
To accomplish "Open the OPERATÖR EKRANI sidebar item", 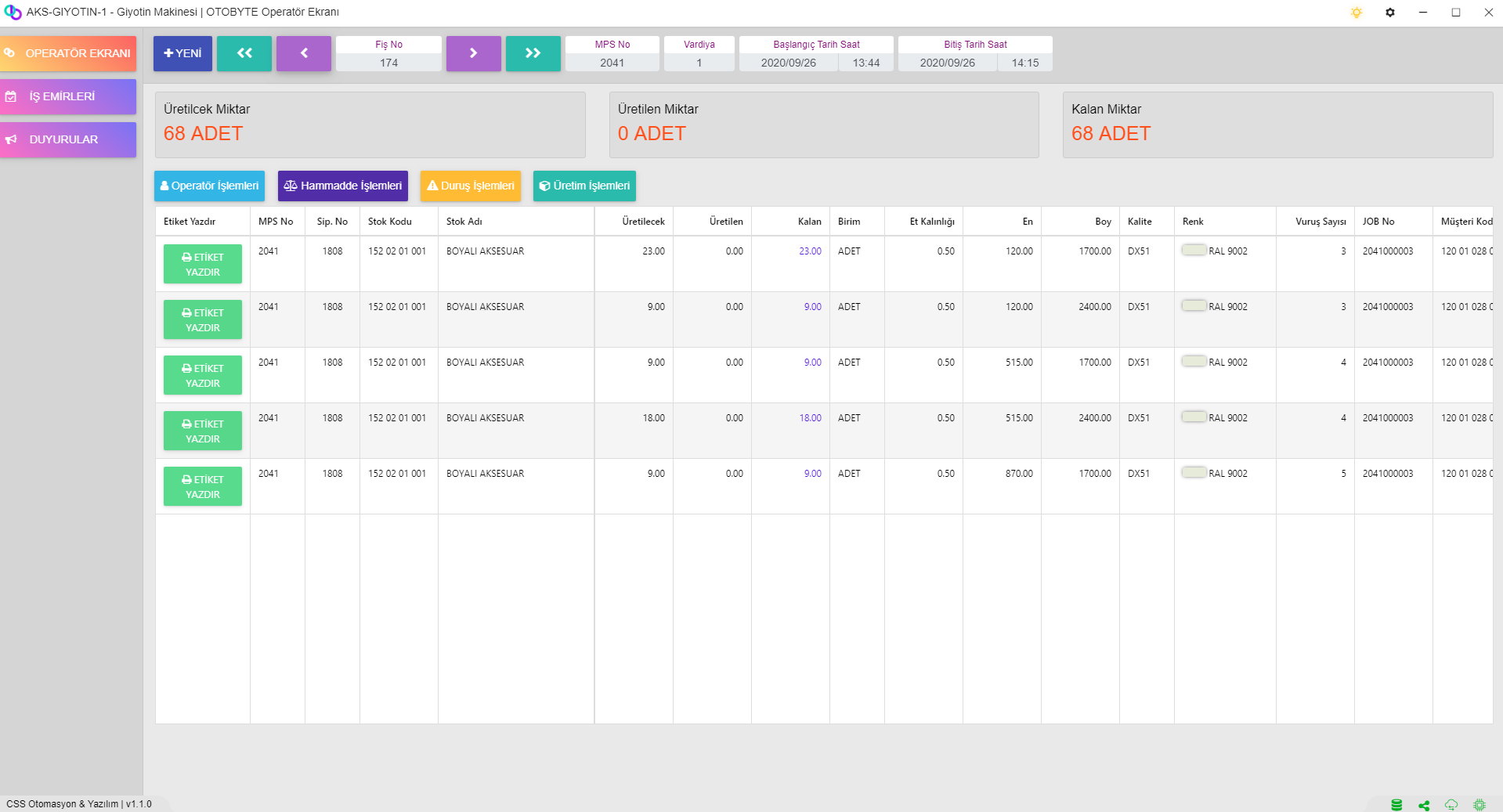I will [68, 53].
